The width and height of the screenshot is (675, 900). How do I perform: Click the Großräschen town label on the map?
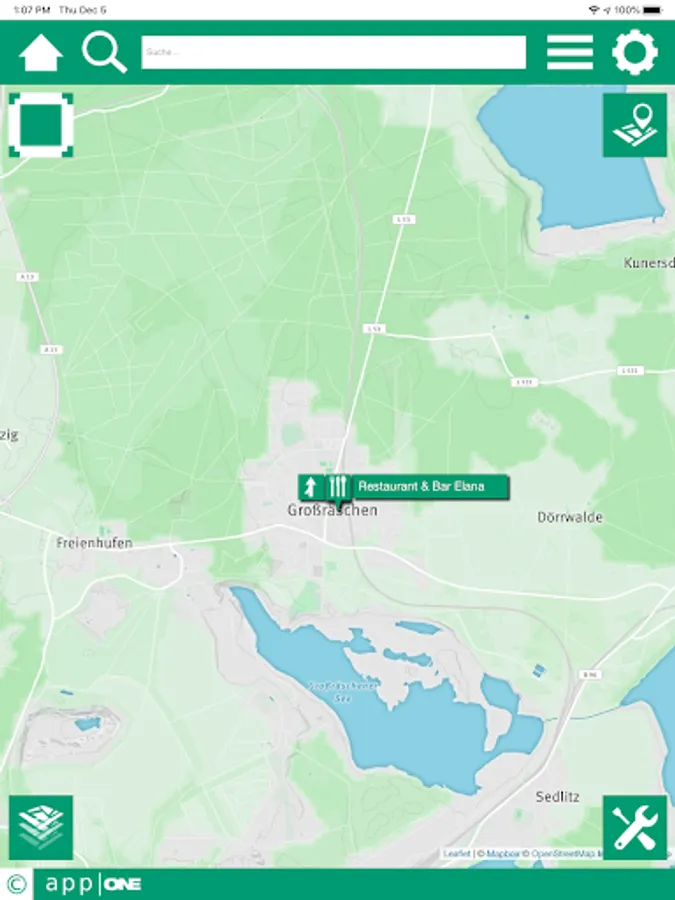[332, 510]
